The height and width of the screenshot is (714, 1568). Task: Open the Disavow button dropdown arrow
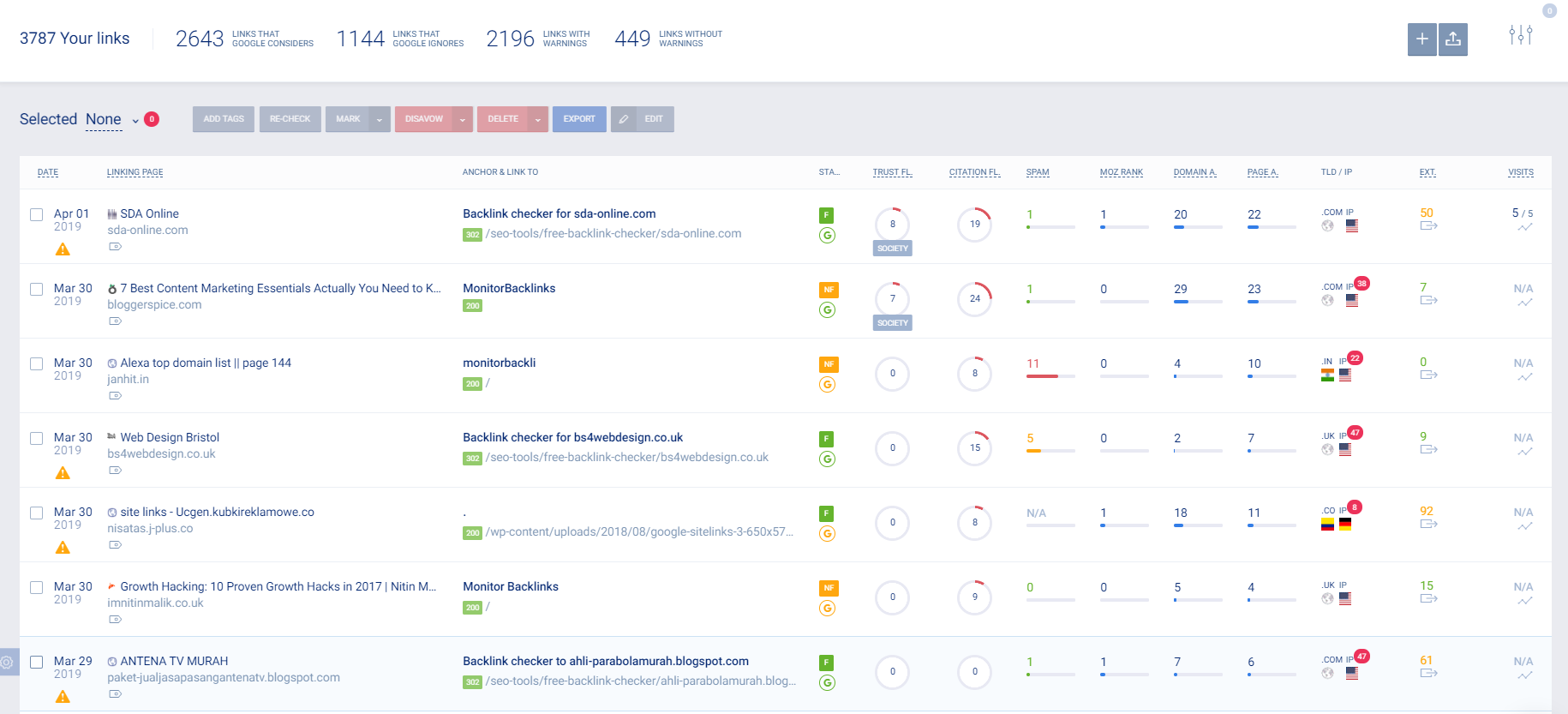tap(463, 119)
